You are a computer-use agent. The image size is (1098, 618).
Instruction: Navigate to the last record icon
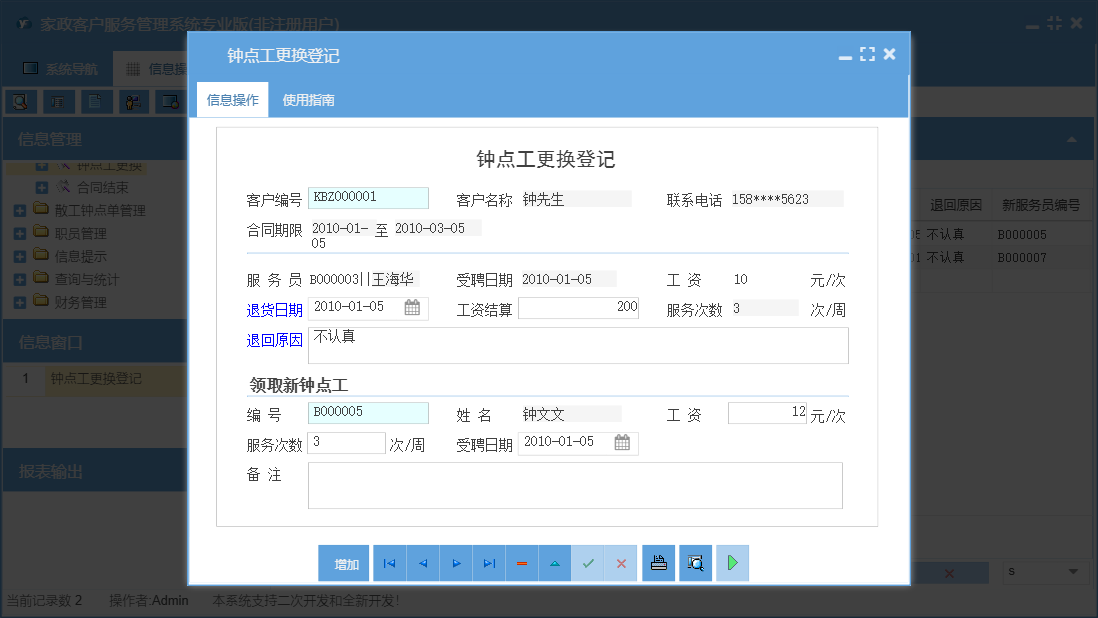(x=489, y=563)
